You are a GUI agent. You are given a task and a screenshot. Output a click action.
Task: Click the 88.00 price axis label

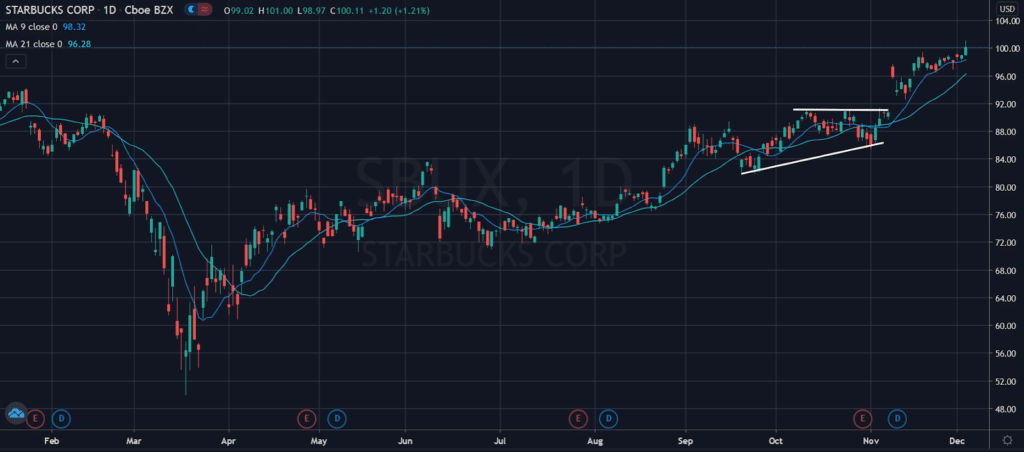pos(1004,132)
